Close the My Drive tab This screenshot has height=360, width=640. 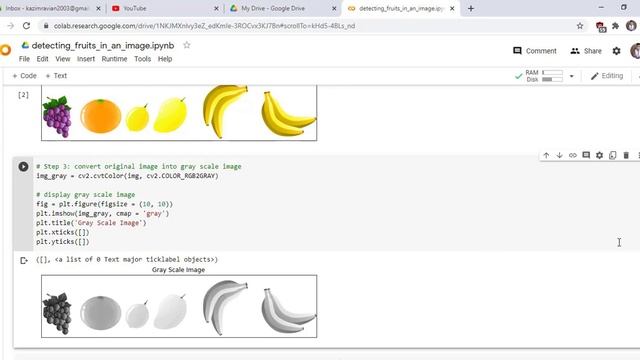[x=334, y=8]
